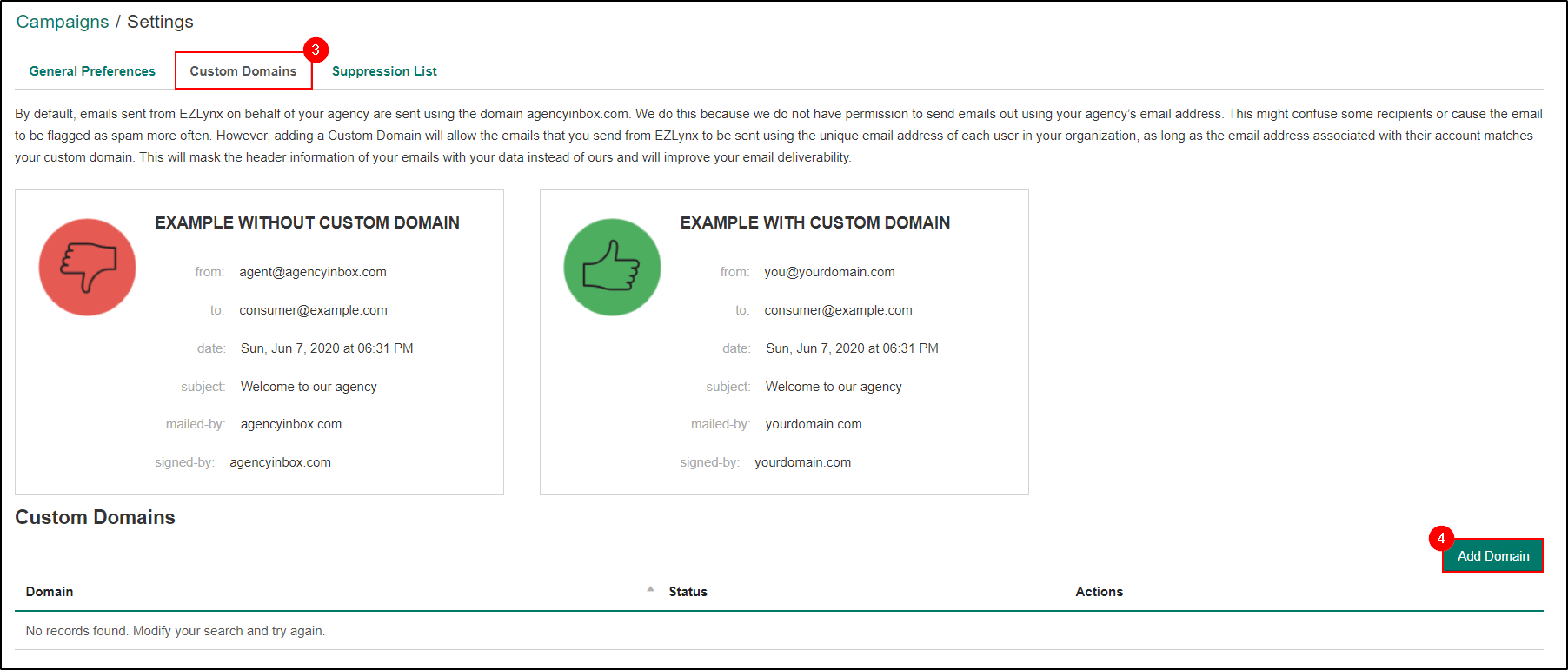Click the subject in the with-domain example
1568x670 pixels.
point(834,387)
